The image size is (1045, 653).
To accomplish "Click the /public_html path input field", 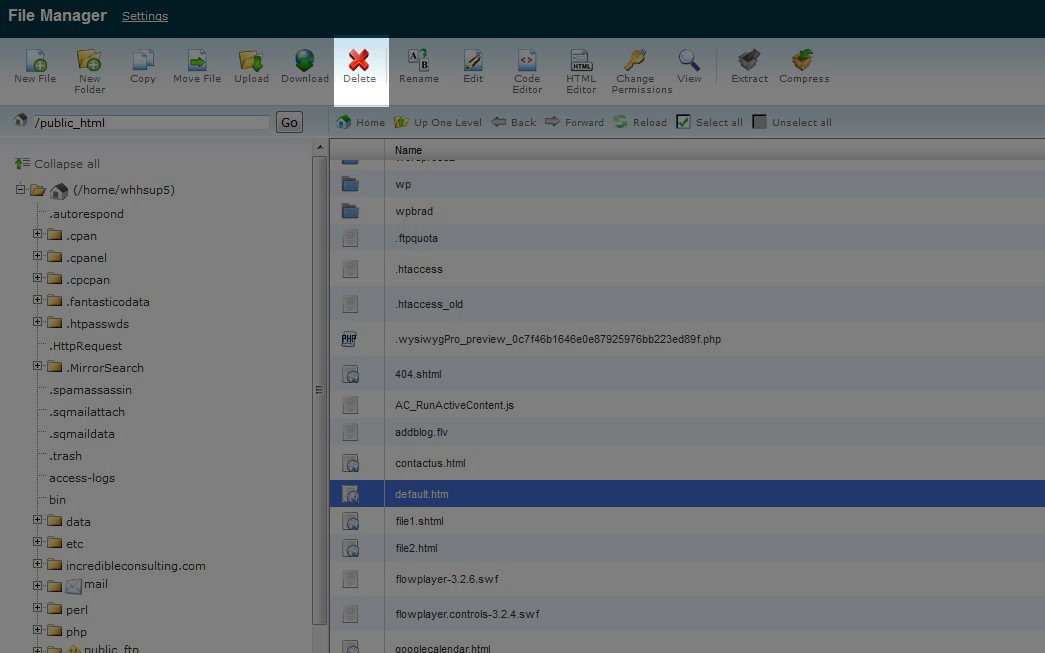I will (150, 123).
